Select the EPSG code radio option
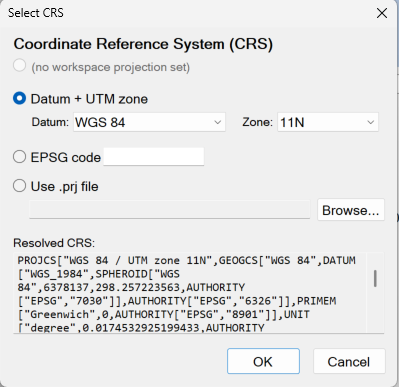399x387 pixels. click(19, 157)
